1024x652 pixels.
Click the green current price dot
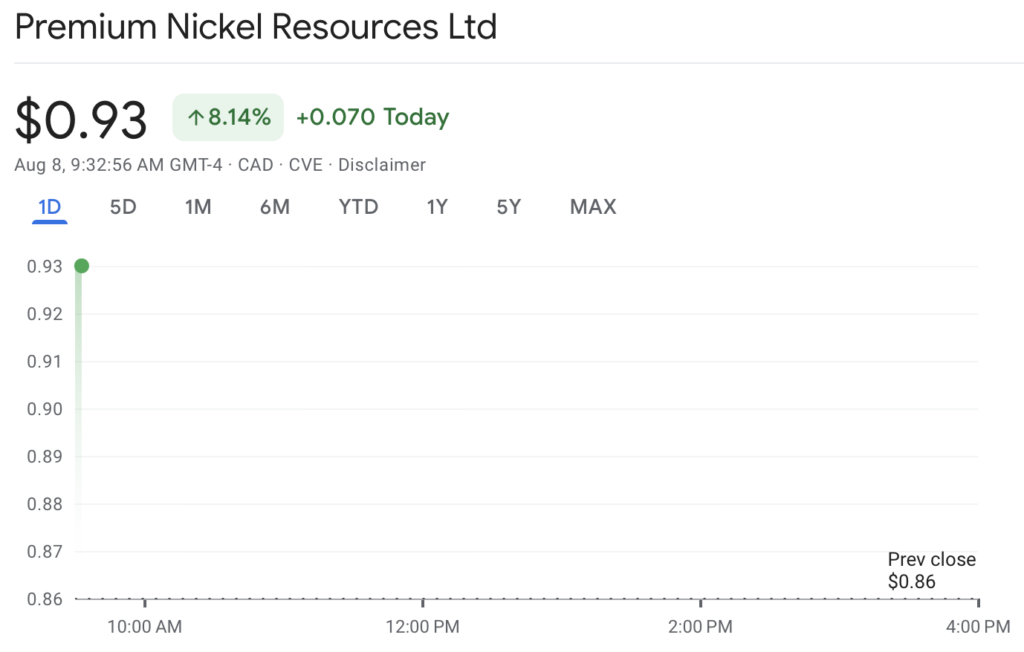[x=82, y=266]
